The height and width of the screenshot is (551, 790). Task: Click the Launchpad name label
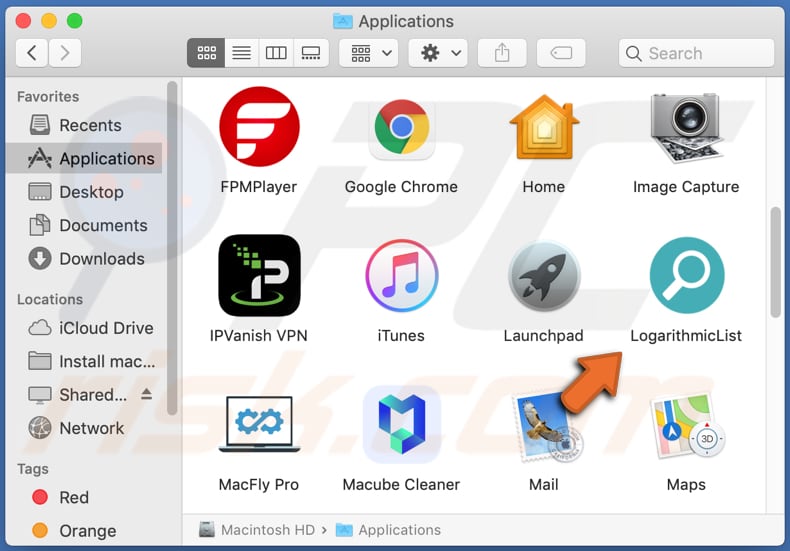click(x=544, y=336)
